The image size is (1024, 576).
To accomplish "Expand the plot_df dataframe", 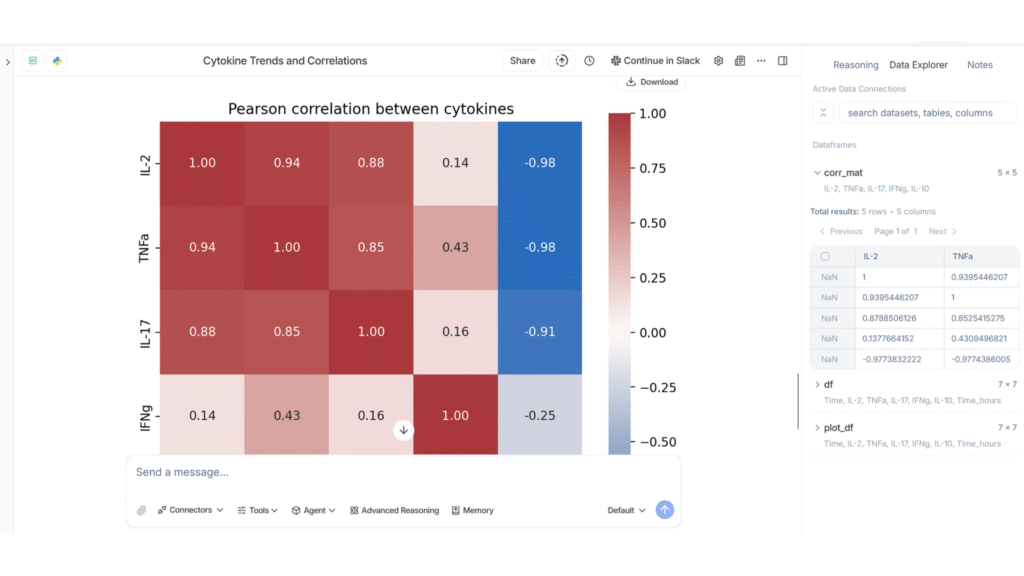I will pyautogui.click(x=817, y=428).
